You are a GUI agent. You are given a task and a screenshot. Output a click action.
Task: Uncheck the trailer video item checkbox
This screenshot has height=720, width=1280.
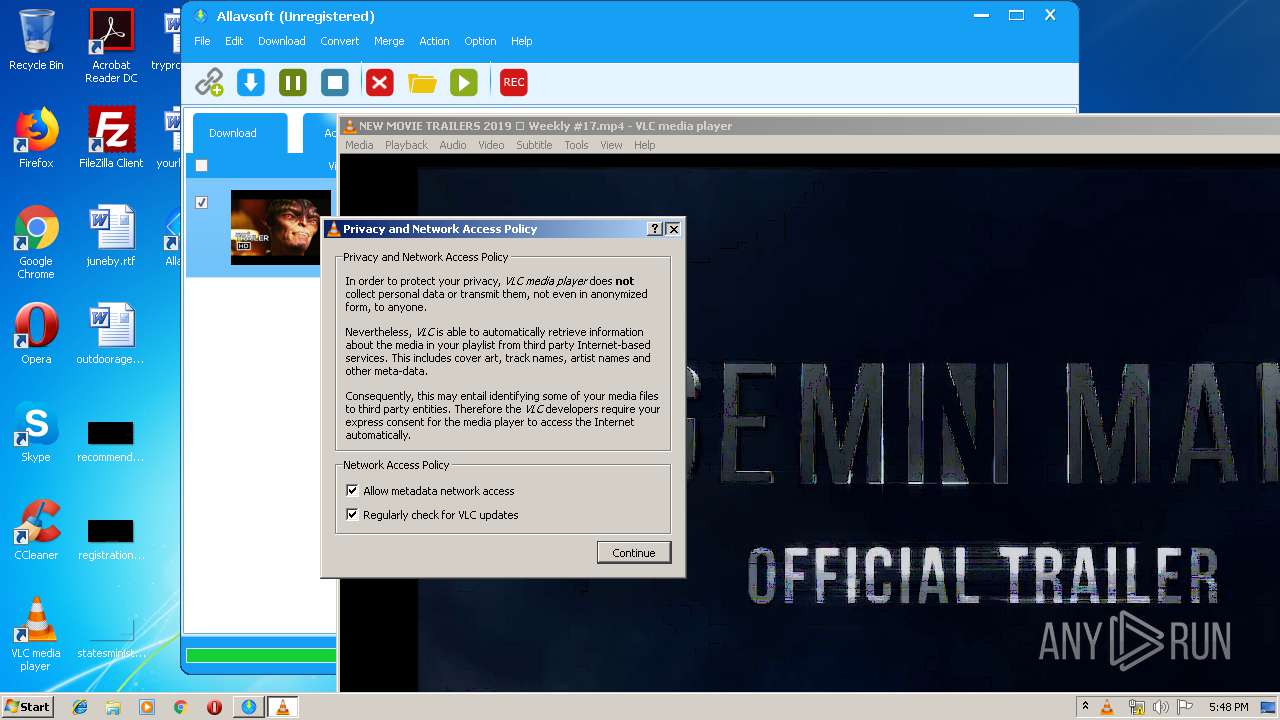click(x=202, y=202)
